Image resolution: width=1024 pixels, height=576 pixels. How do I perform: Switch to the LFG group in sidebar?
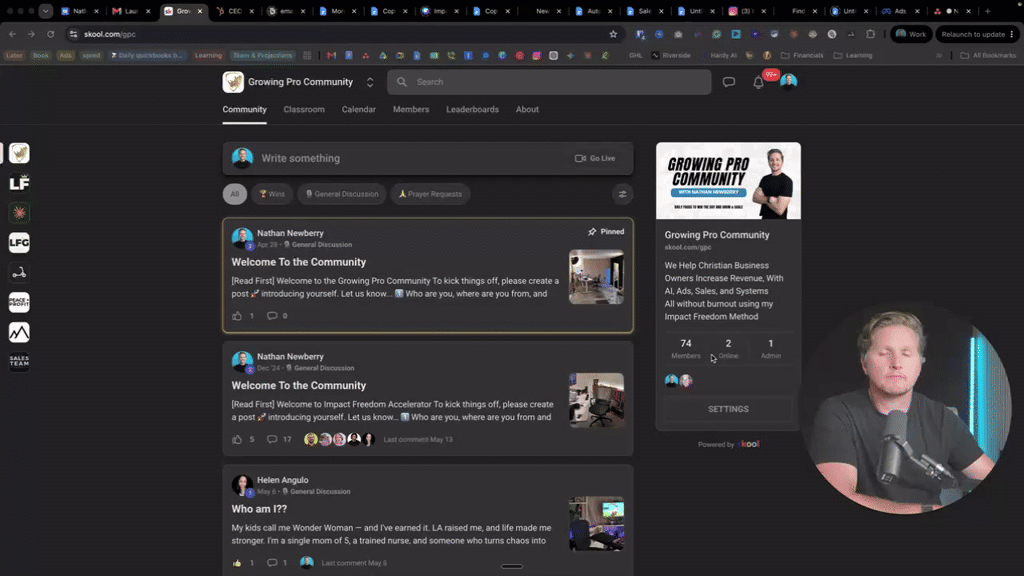coord(20,243)
